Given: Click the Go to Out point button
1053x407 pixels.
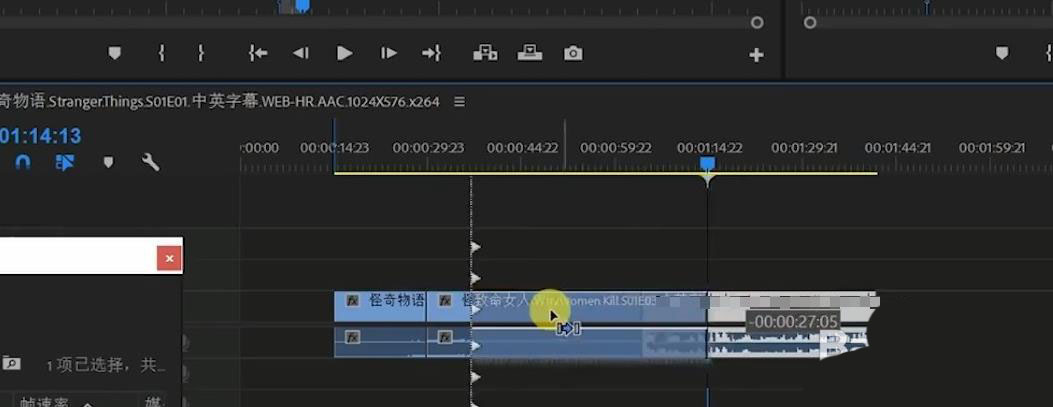Looking at the screenshot, I should 431,54.
